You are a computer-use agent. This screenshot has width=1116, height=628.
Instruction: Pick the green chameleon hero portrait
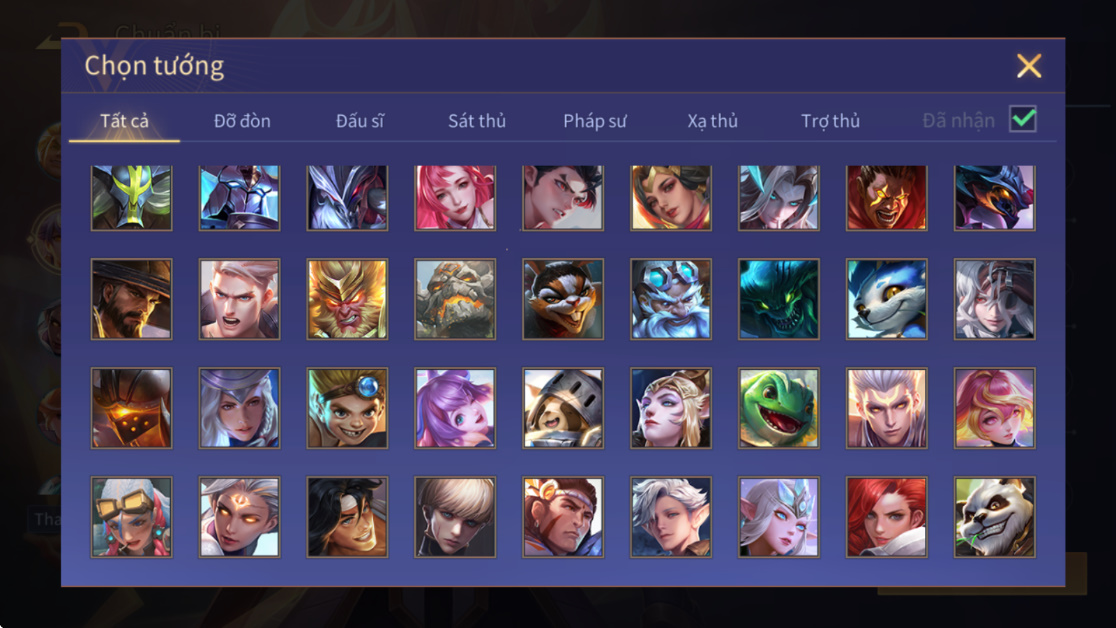coord(779,408)
